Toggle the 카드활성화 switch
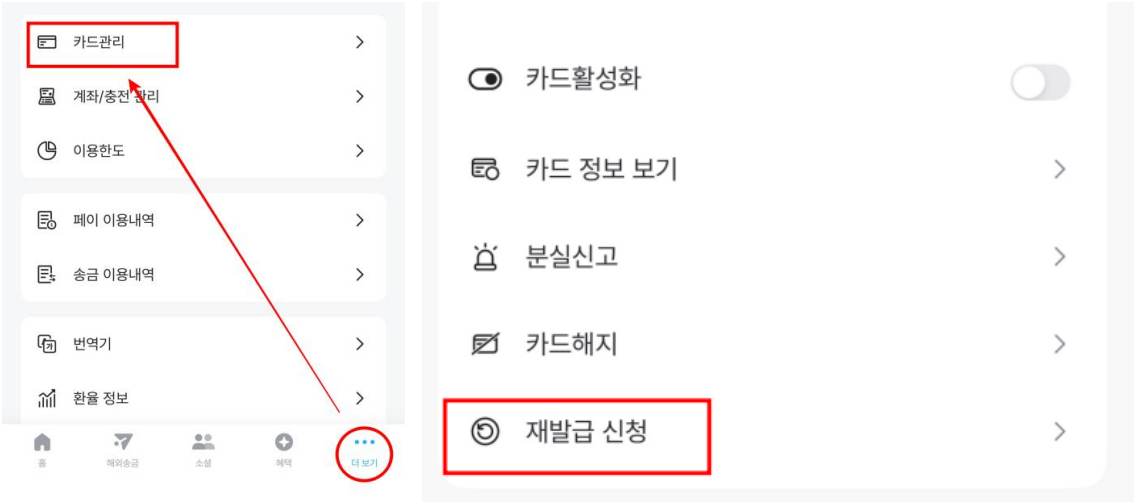The height and width of the screenshot is (504, 1136). pyautogui.click(x=1040, y=83)
